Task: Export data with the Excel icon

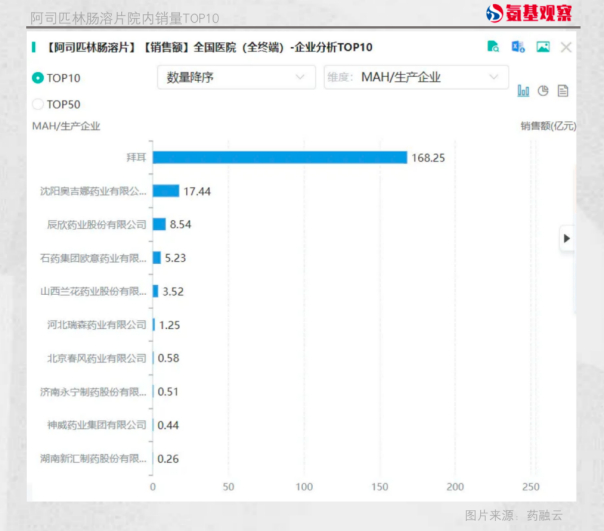Action: (x=518, y=47)
